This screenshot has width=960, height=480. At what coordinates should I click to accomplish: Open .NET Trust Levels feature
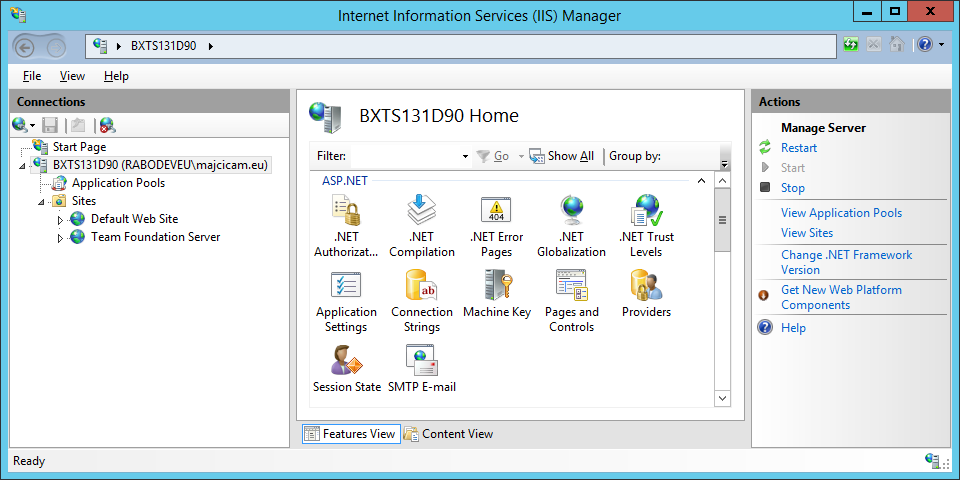click(x=647, y=225)
